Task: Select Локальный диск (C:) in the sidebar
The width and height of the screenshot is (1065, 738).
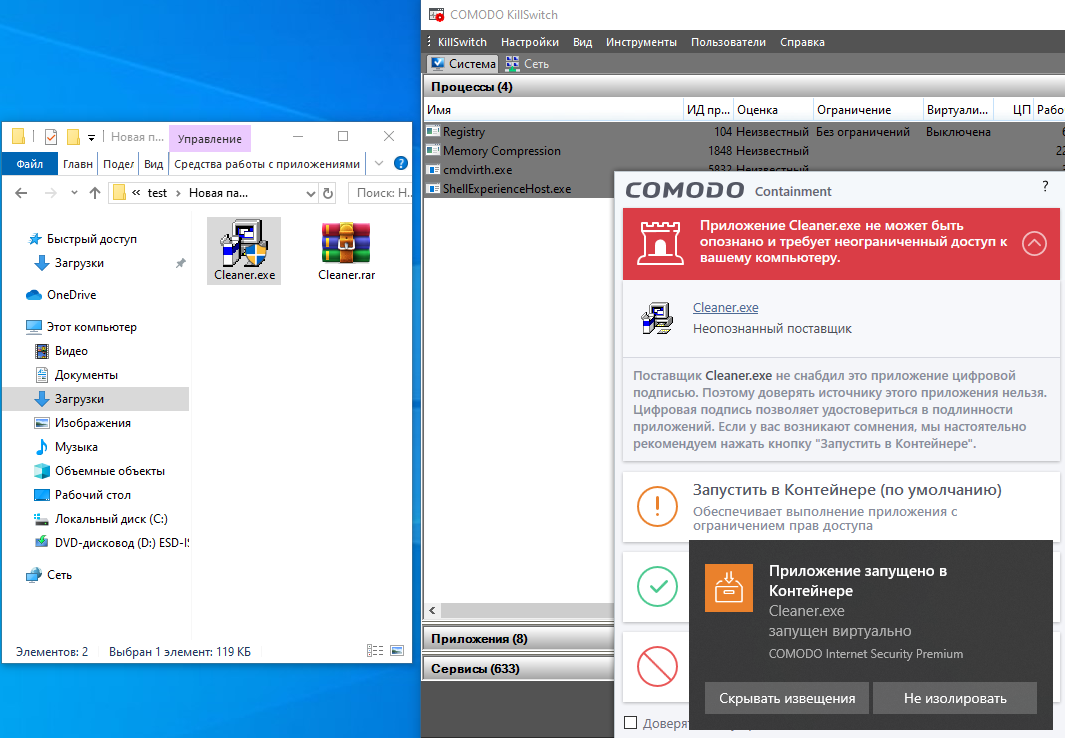Action: 111,519
